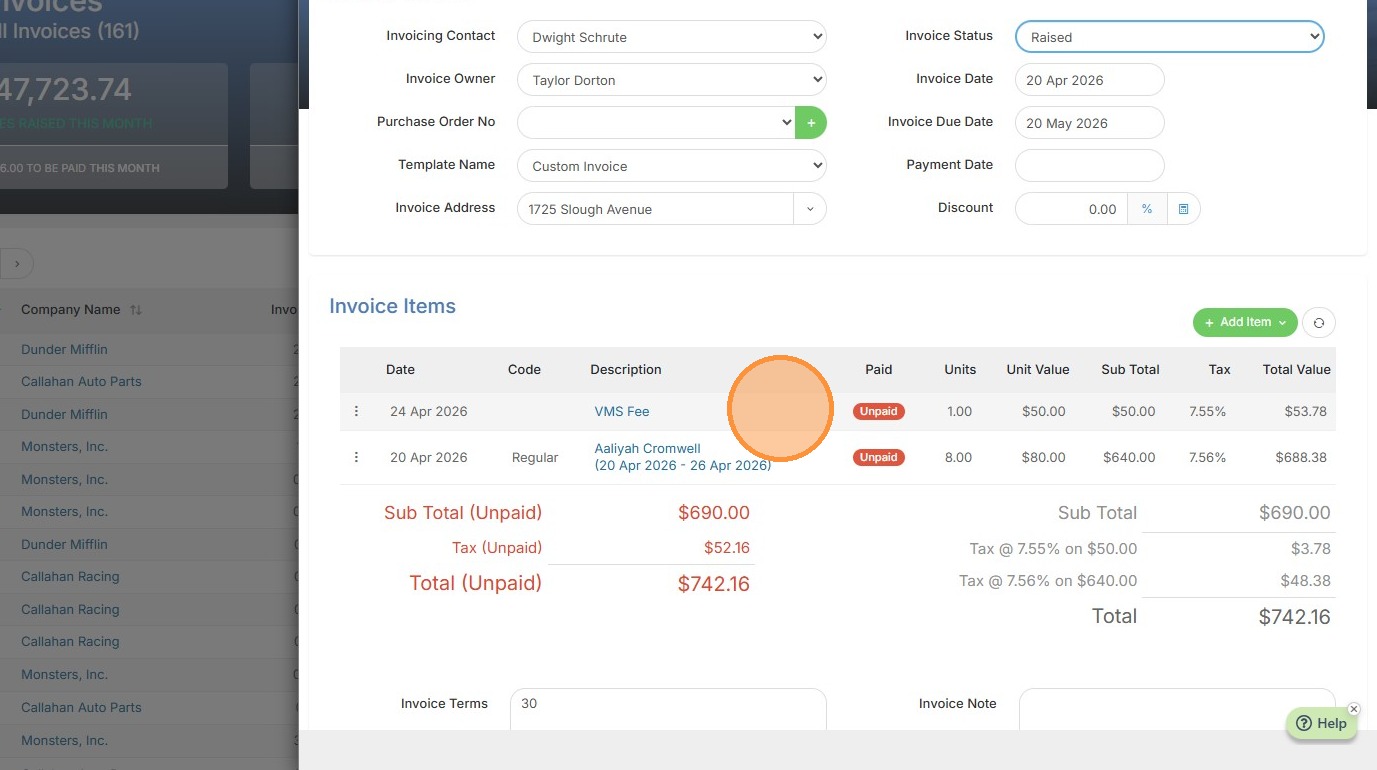Click the Code column header

pyautogui.click(x=524, y=369)
